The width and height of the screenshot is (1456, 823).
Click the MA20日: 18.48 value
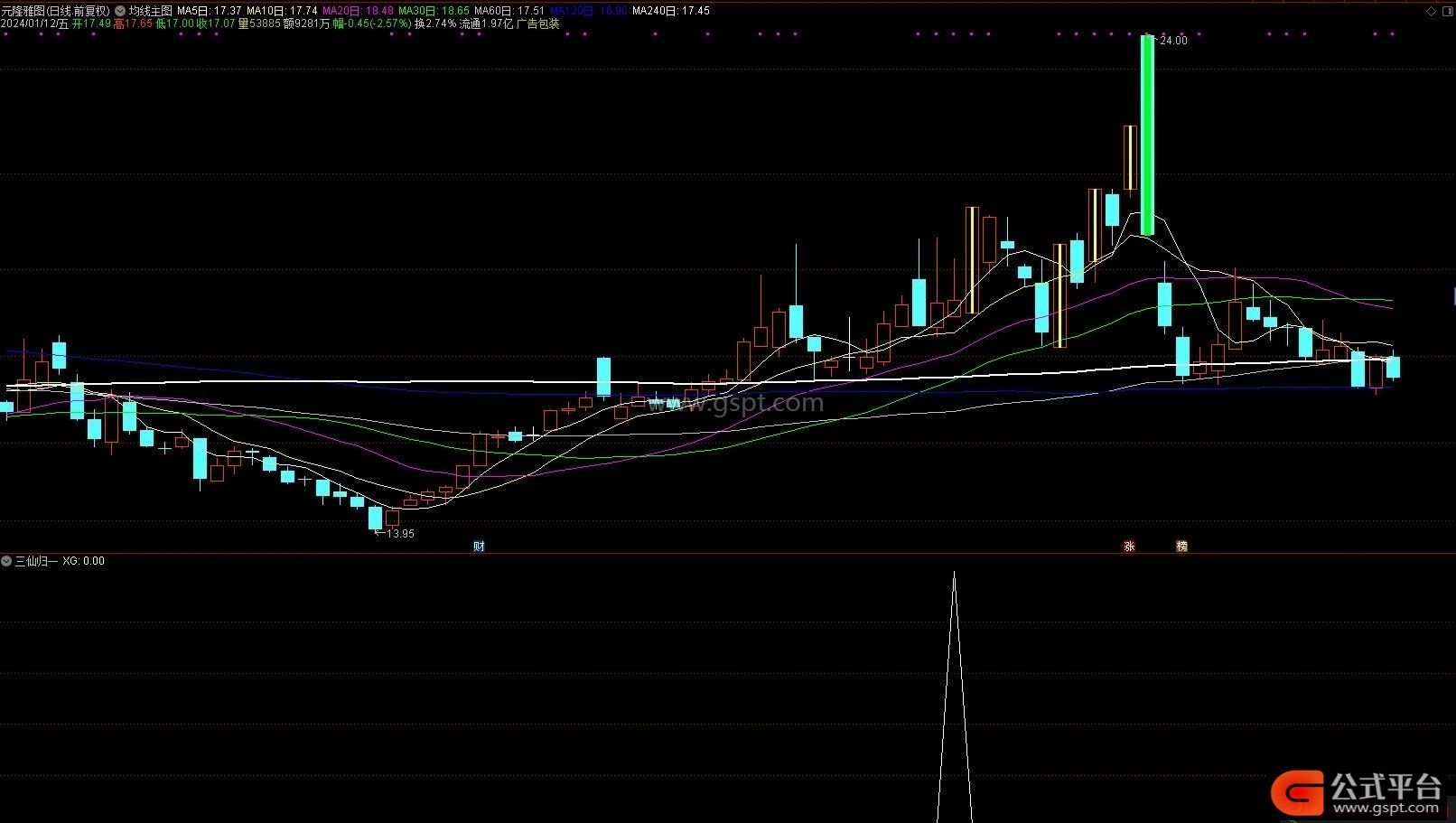click(358, 11)
